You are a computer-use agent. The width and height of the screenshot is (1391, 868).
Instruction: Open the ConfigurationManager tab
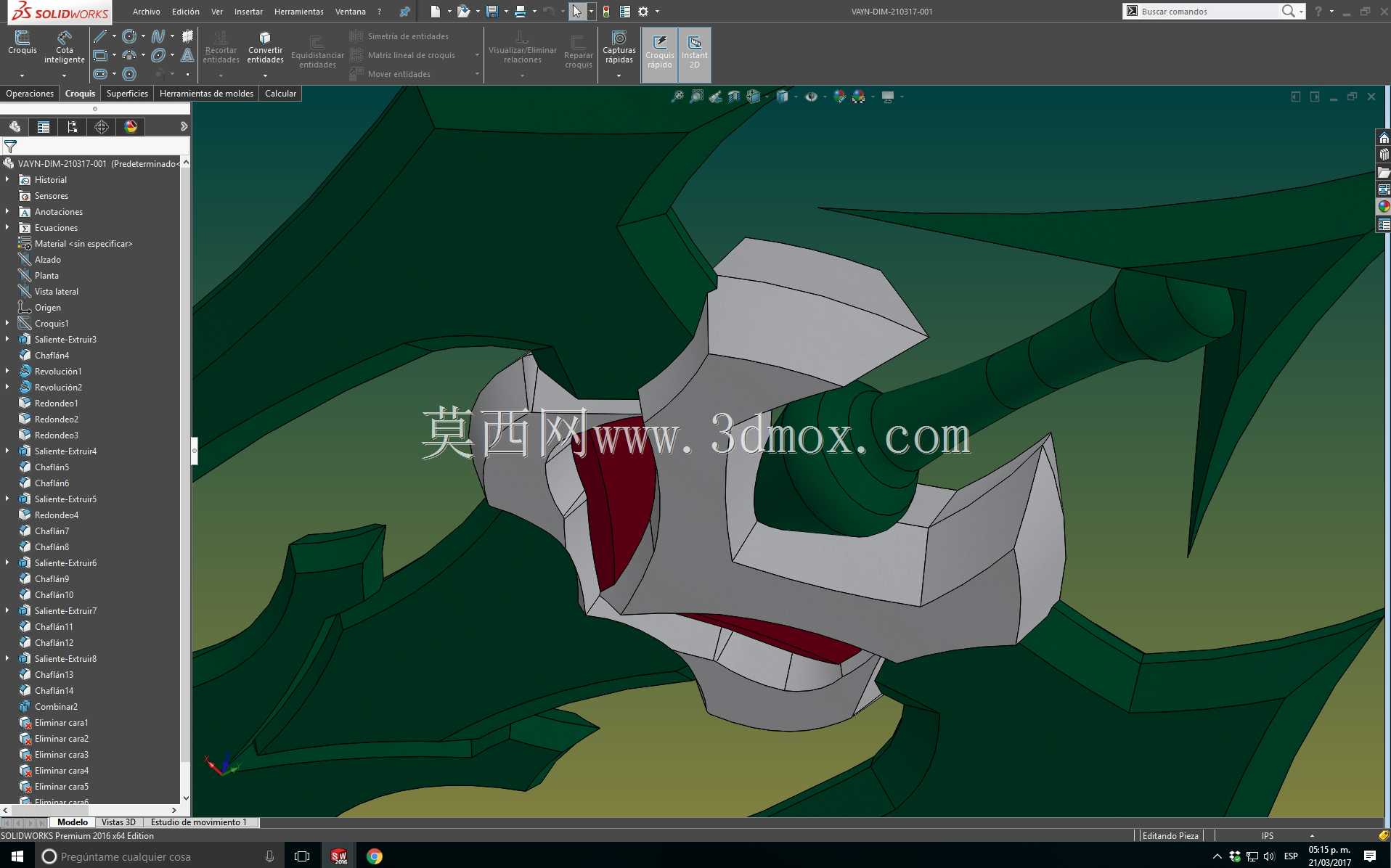coord(73,127)
